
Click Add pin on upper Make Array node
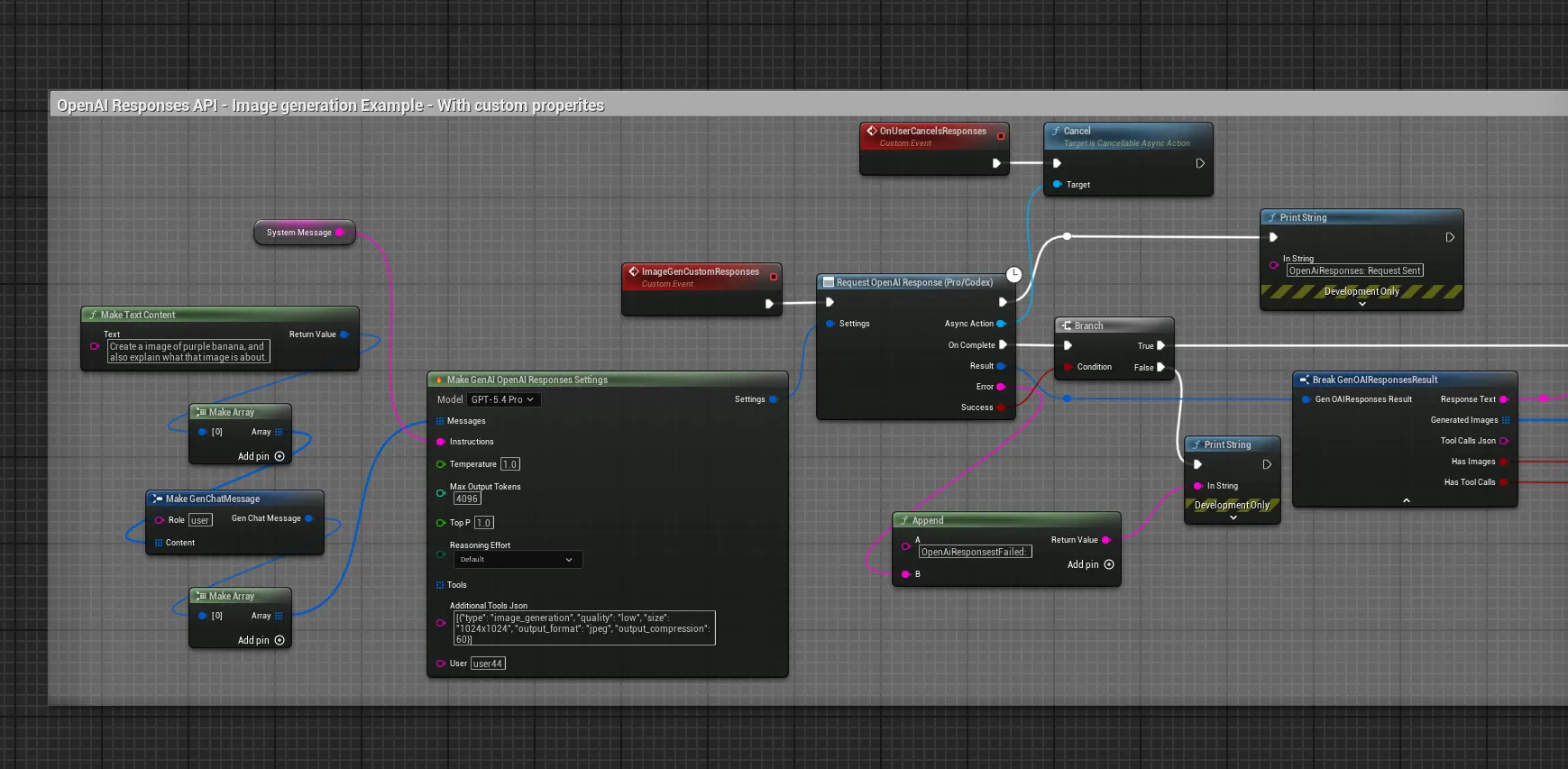[261, 456]
